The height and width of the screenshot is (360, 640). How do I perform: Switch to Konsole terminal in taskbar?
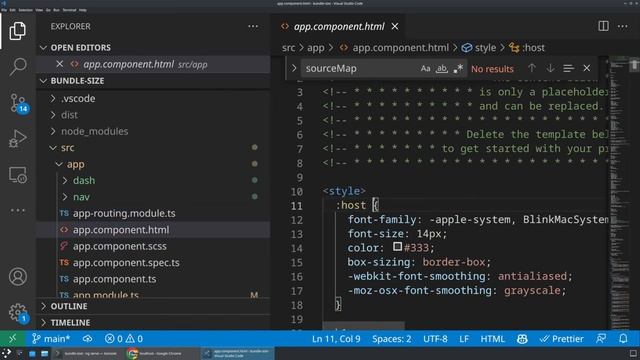[x=87, y=353]
